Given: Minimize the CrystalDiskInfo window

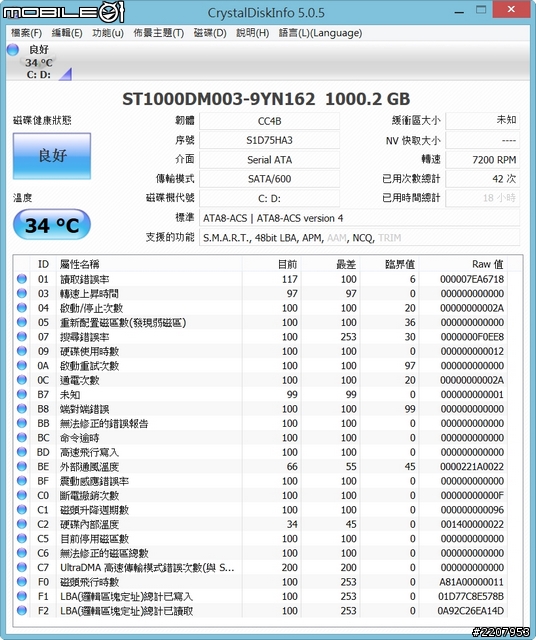Looking at the screenshot, I should [459, 11].
